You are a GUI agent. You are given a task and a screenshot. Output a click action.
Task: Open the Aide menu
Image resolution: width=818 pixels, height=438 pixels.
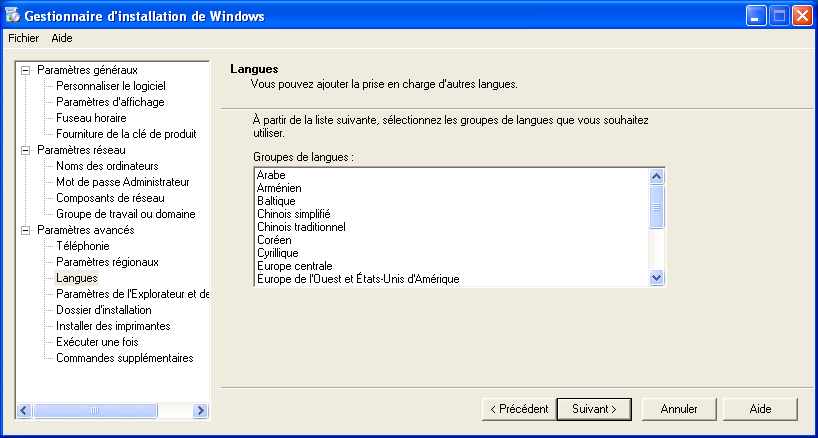pos(62,38)
